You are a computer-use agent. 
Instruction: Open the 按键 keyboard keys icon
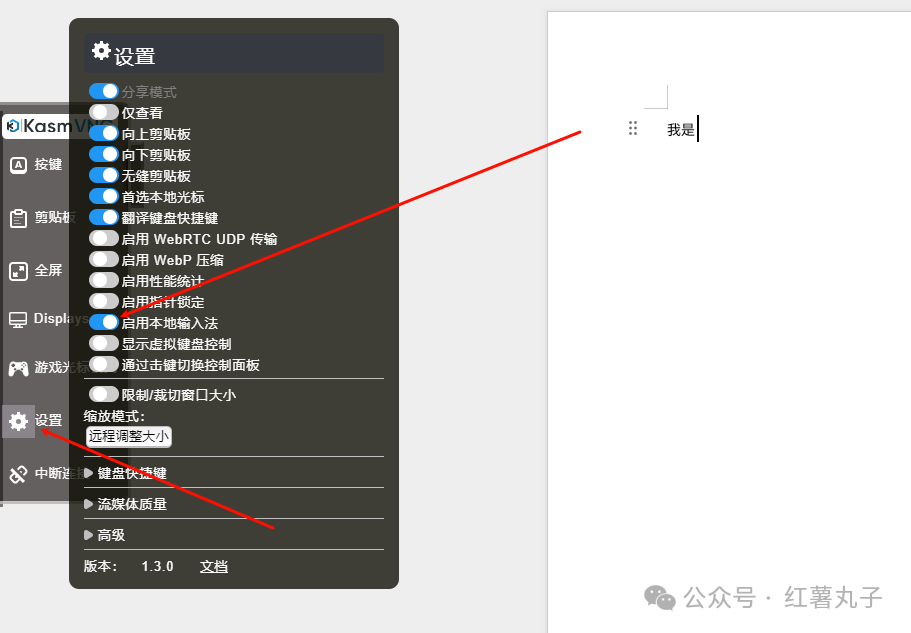(19, 165)
